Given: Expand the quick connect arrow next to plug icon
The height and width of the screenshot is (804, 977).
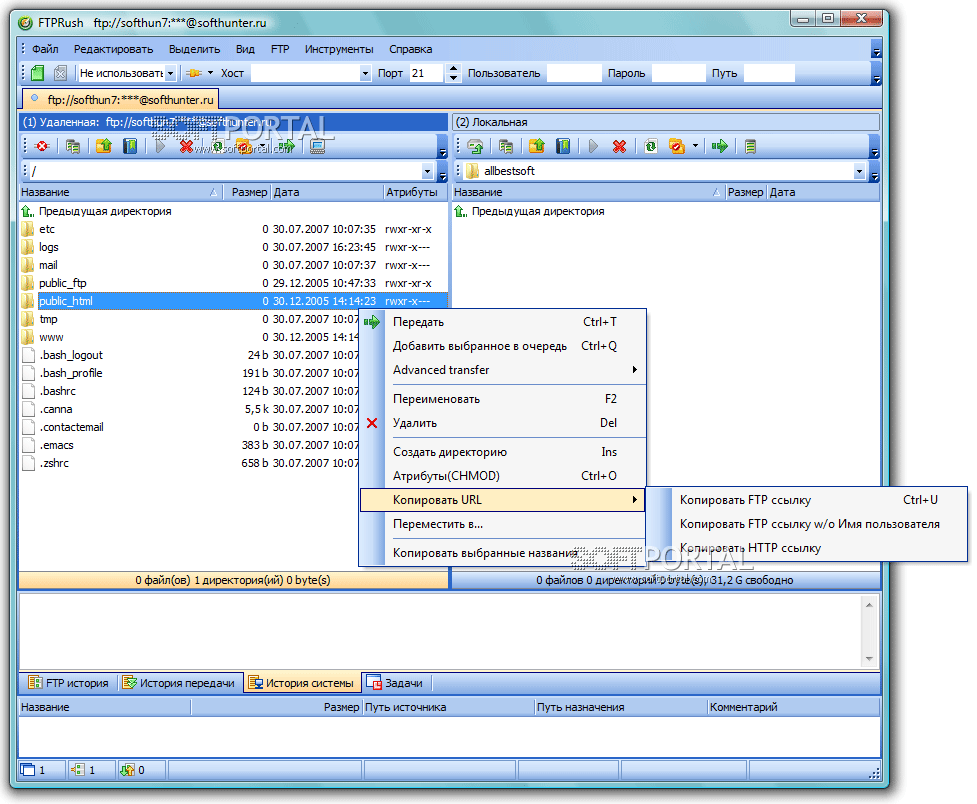Looking at the screenshot, I should click(211, 73).
